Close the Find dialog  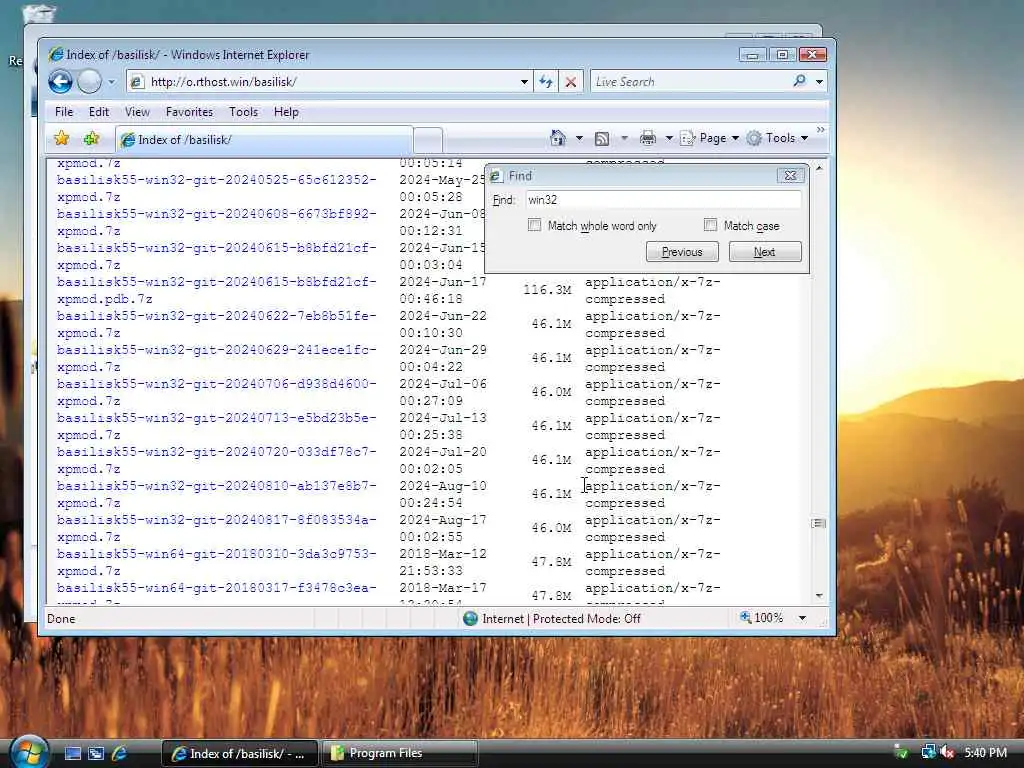click(790, 176)
